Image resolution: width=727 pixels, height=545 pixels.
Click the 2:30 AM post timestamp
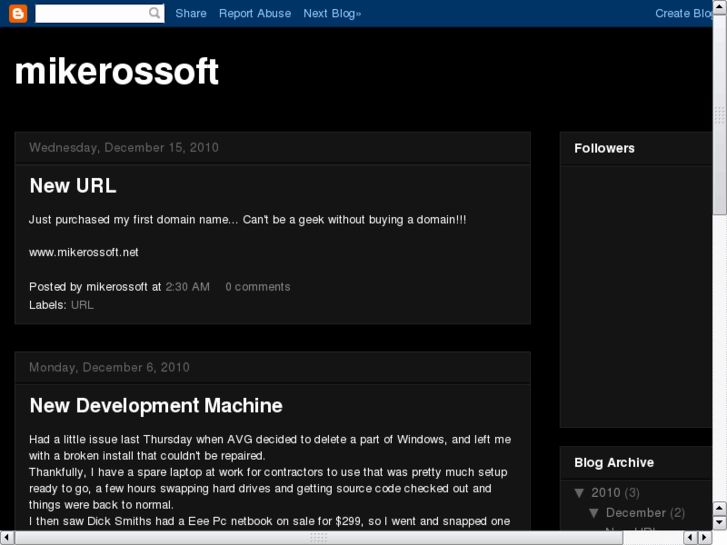(187, 287)
